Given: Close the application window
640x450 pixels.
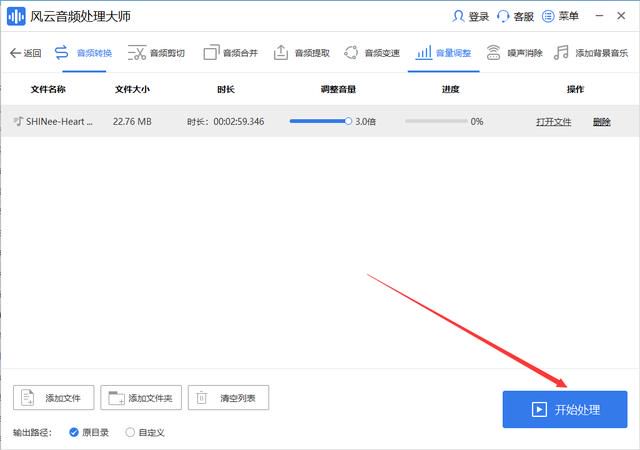Looking at the screenshot, I should click(x=621, y=16).
